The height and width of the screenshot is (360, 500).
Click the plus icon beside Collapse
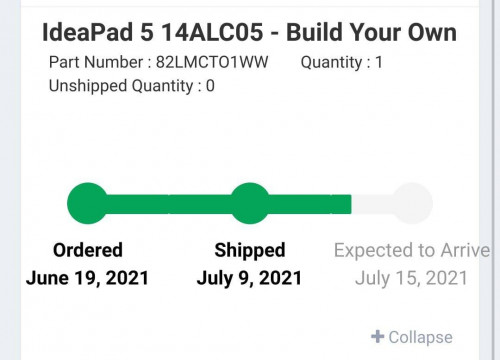pos(377,336)
